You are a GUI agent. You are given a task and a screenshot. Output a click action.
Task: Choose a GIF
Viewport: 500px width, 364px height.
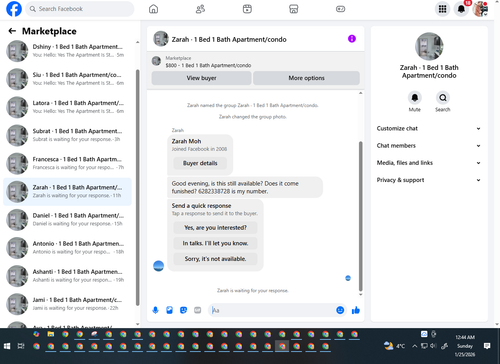click(x=198, y=310)
